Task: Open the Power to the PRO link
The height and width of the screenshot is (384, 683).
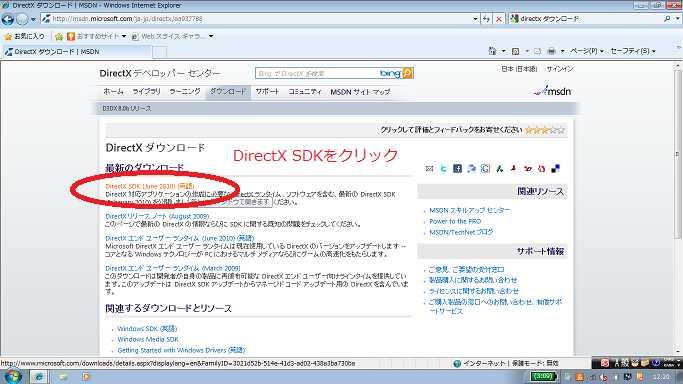Action: tap(455, 221)
